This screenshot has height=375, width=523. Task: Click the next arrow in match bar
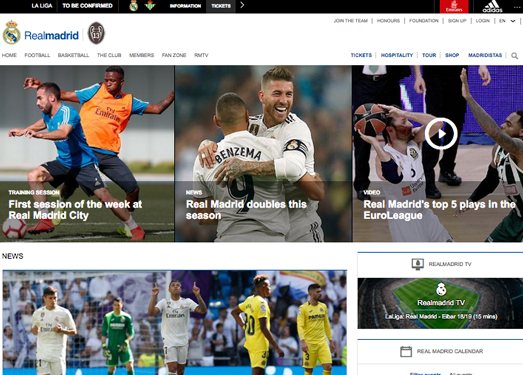[242, 5]
